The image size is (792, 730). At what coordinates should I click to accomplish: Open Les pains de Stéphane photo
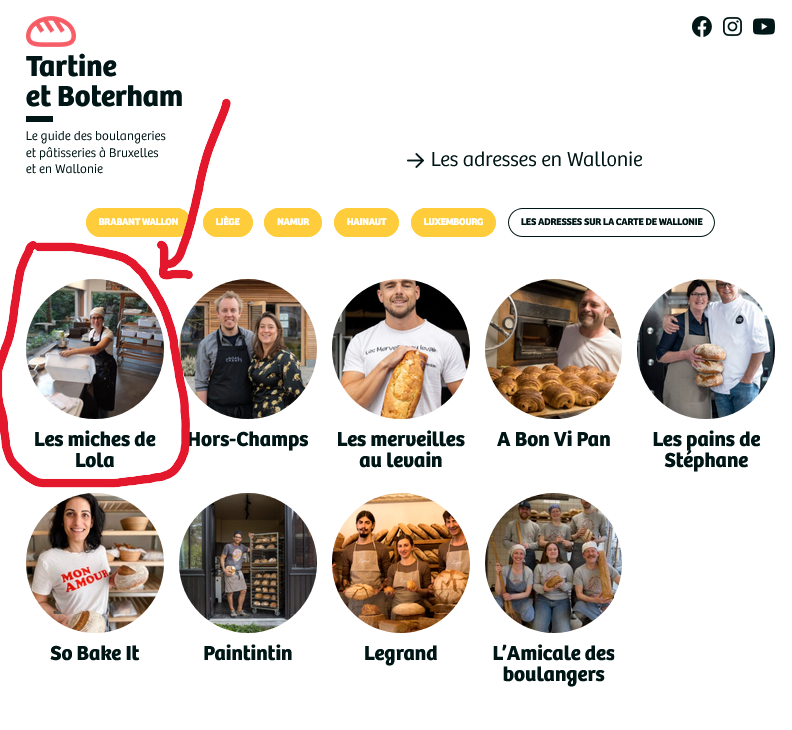tap(706, 349)
